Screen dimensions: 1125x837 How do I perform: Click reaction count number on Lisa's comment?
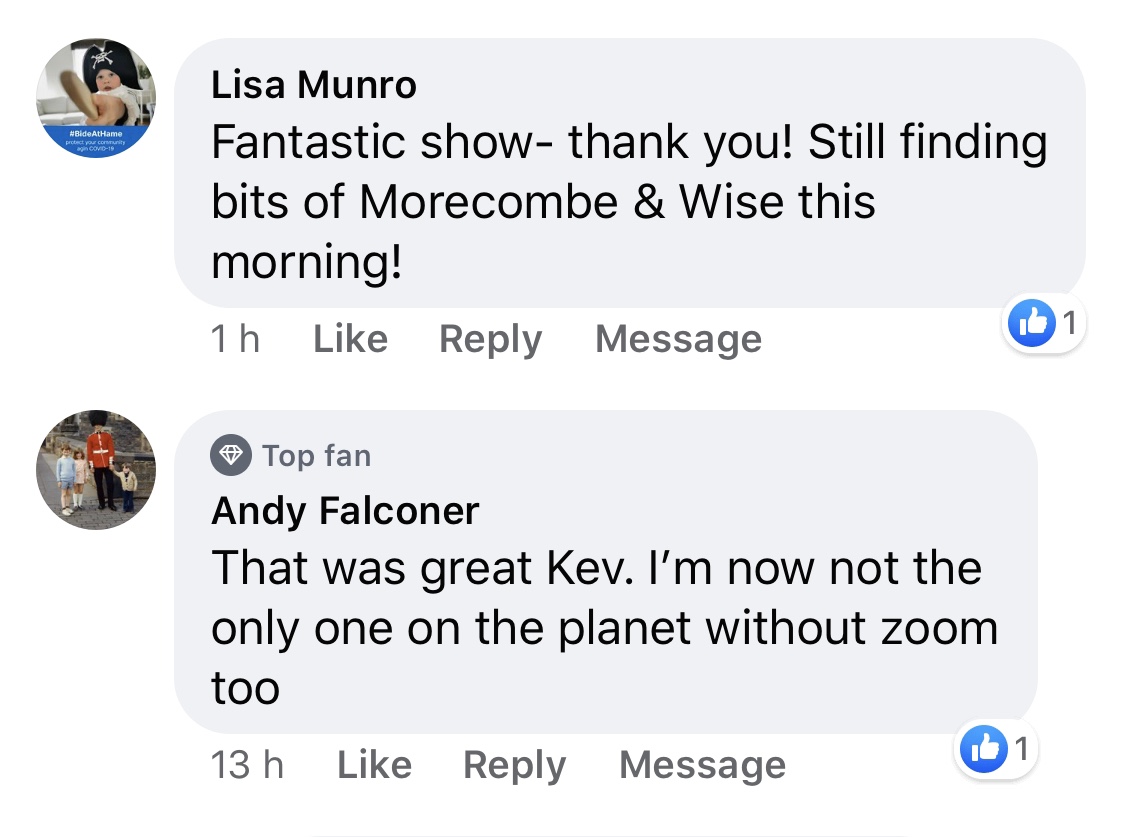(1068, 323)
